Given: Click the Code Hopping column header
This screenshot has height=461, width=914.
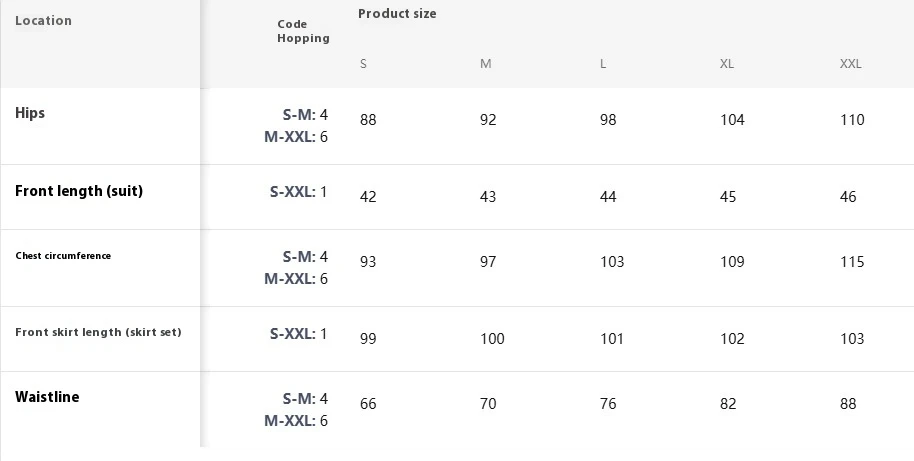Looking at the screenshot, I should coord(303,31).
